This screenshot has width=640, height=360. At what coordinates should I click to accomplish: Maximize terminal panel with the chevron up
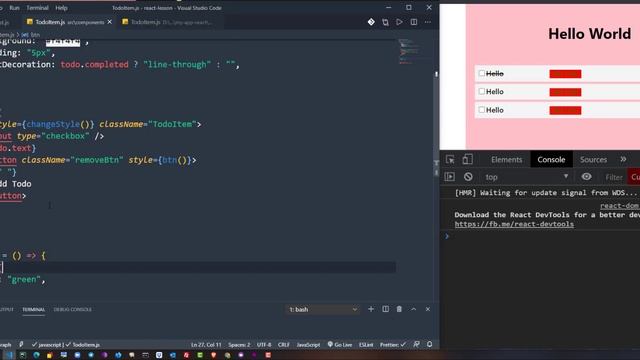point(413,309)
